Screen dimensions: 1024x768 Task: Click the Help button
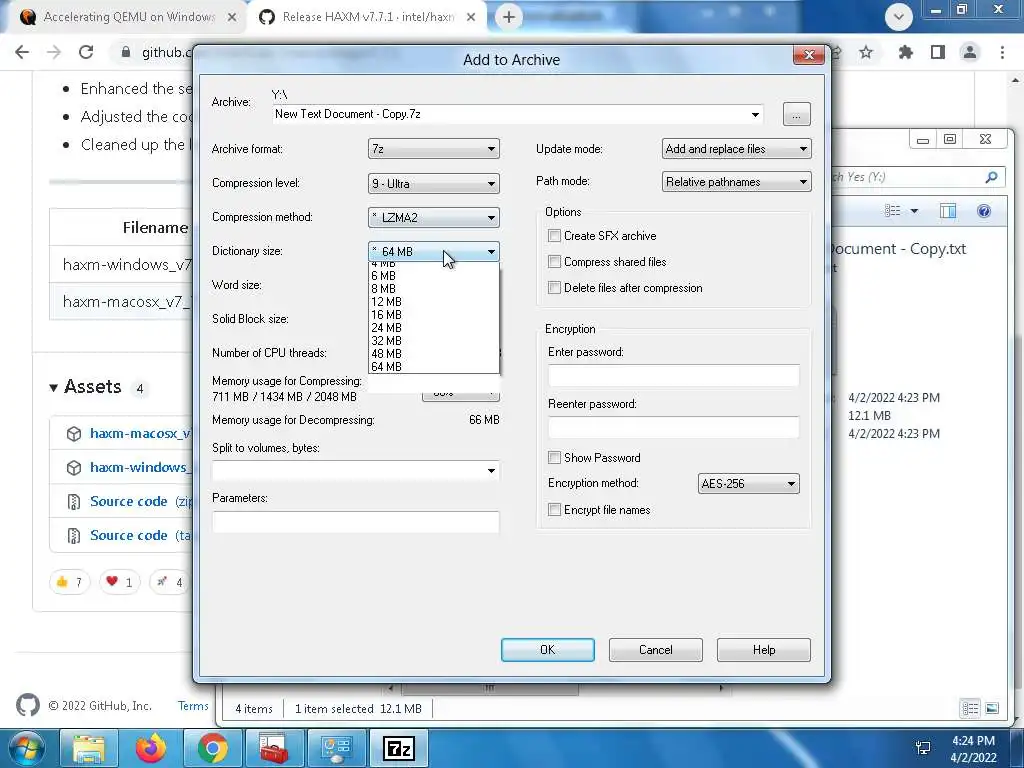(x=763, y=650)
